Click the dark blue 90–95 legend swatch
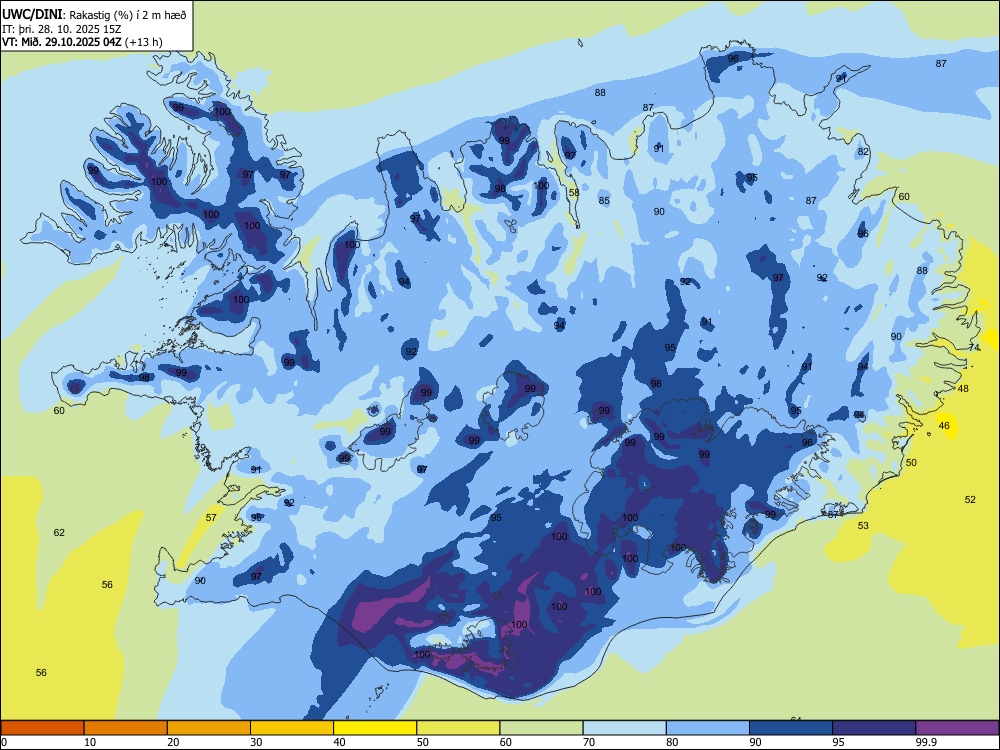 [791, 728]
